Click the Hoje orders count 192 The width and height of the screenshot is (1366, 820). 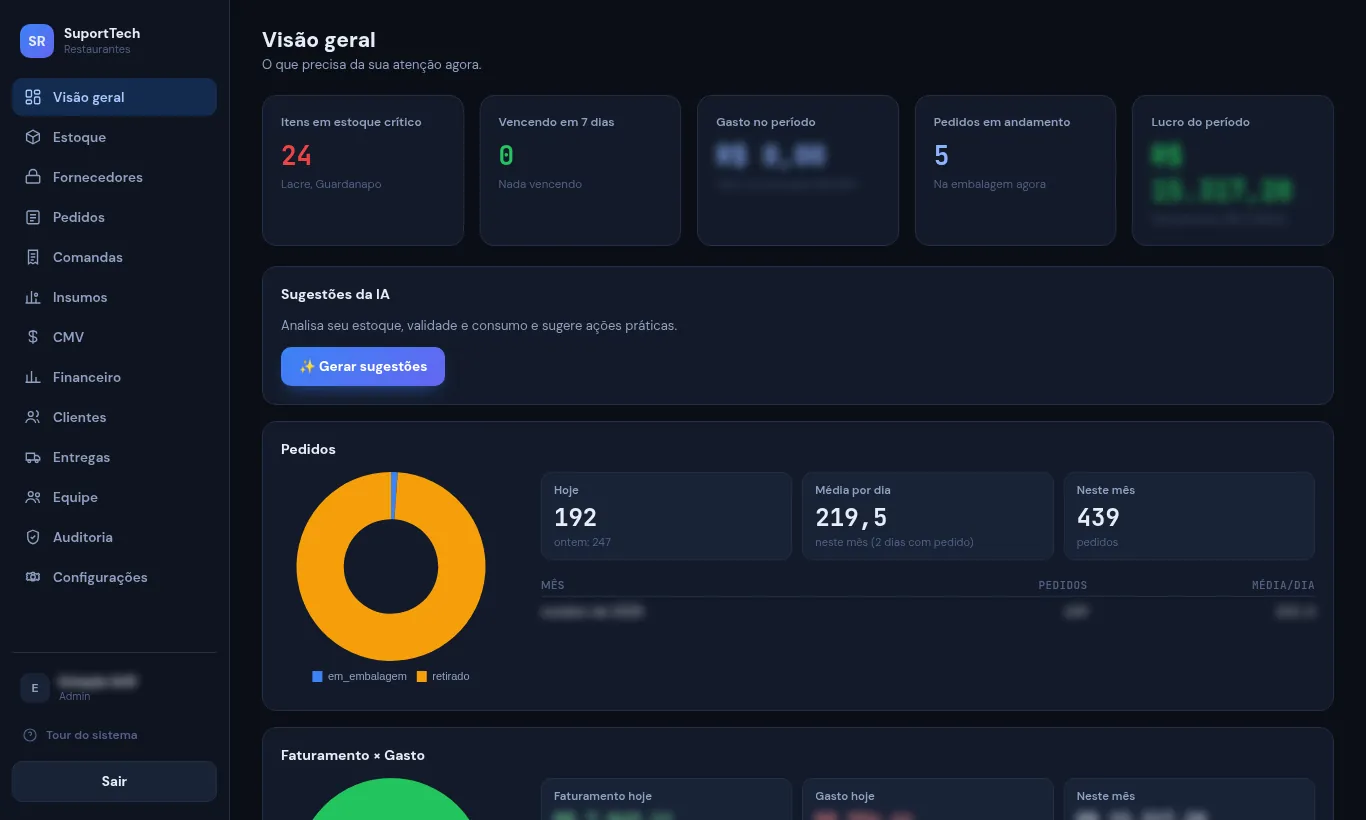[x=575, y=517]
